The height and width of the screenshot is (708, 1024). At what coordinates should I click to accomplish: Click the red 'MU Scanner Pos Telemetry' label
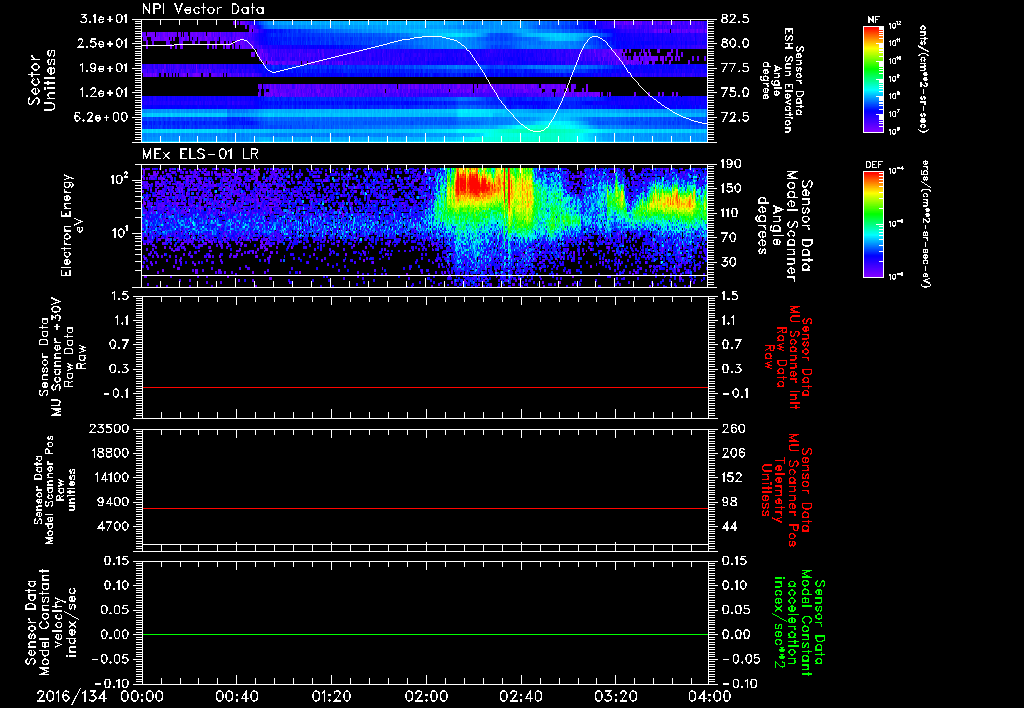pyautogui.click(x=787, y=490)
